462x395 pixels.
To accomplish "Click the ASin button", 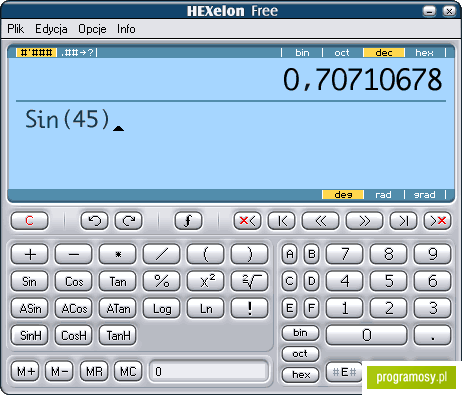I will (30, 308).
